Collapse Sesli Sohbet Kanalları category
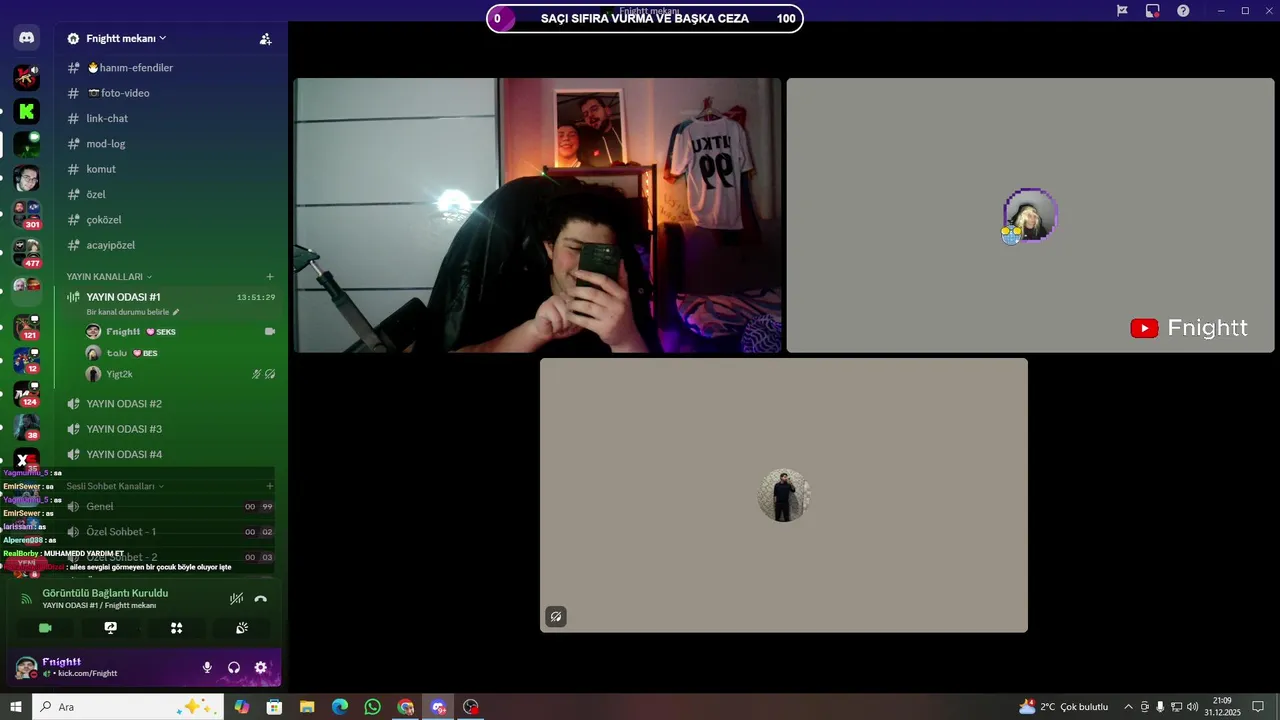The image size is (1280, 720). pos(115,486)
